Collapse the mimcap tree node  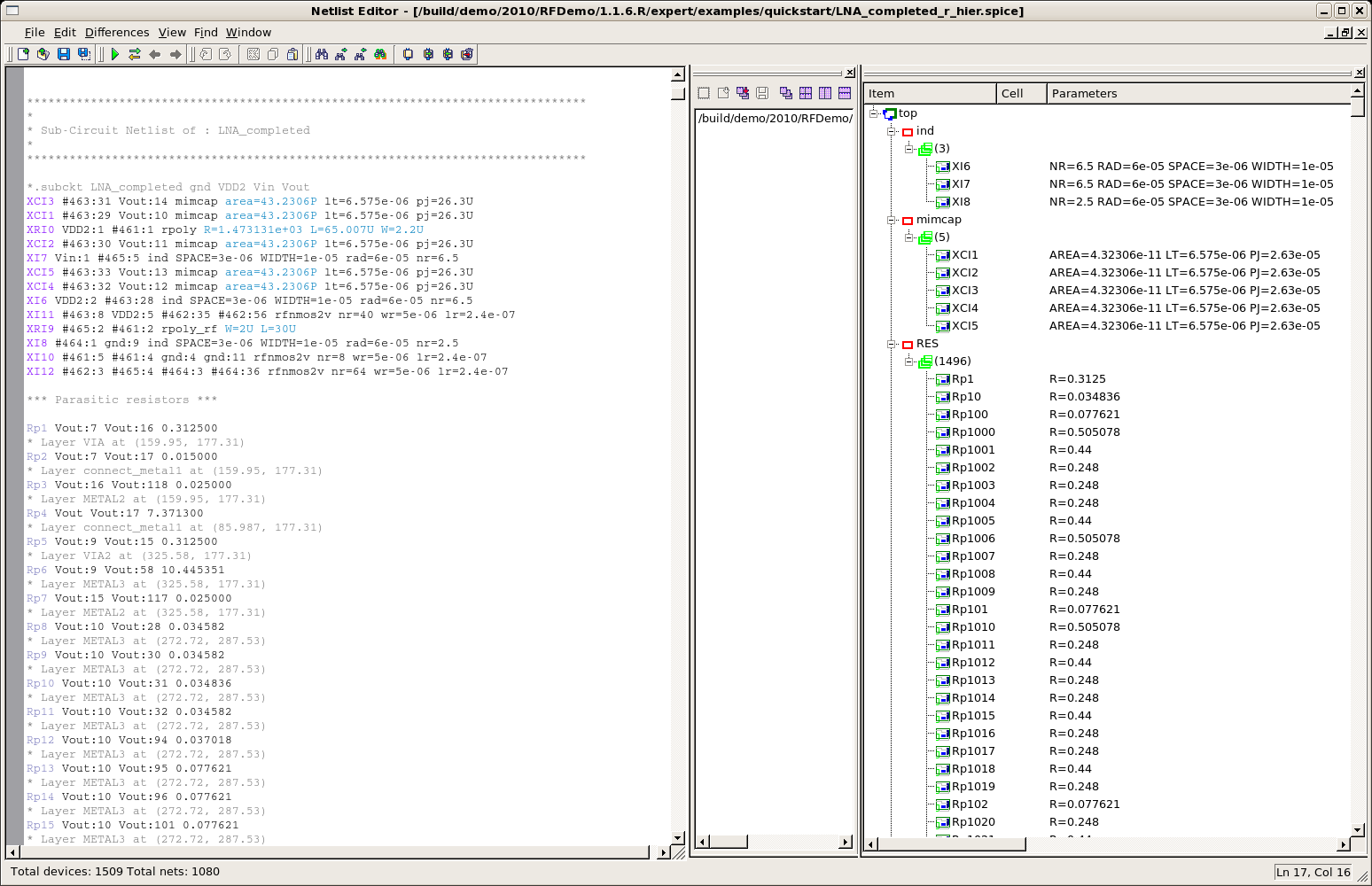pyautogui.click(x=893, y=220)
